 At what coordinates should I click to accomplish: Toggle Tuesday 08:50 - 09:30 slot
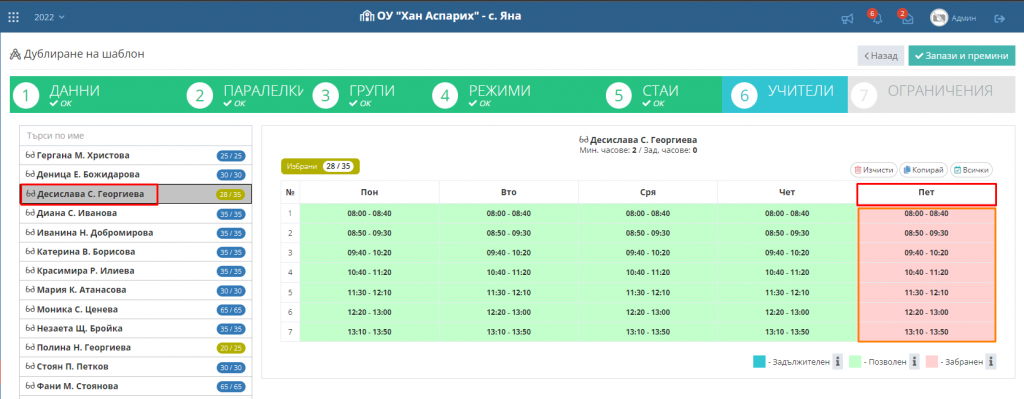click(509, 233)
